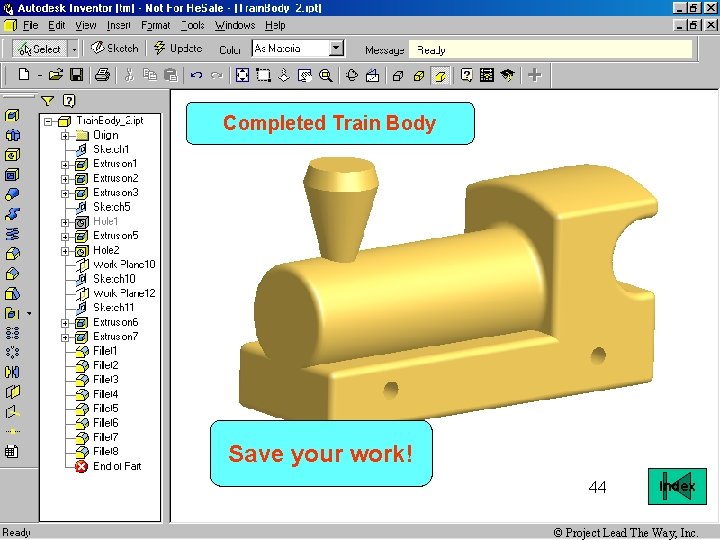Click the Redo arrow icon

[x=217, y=74]
